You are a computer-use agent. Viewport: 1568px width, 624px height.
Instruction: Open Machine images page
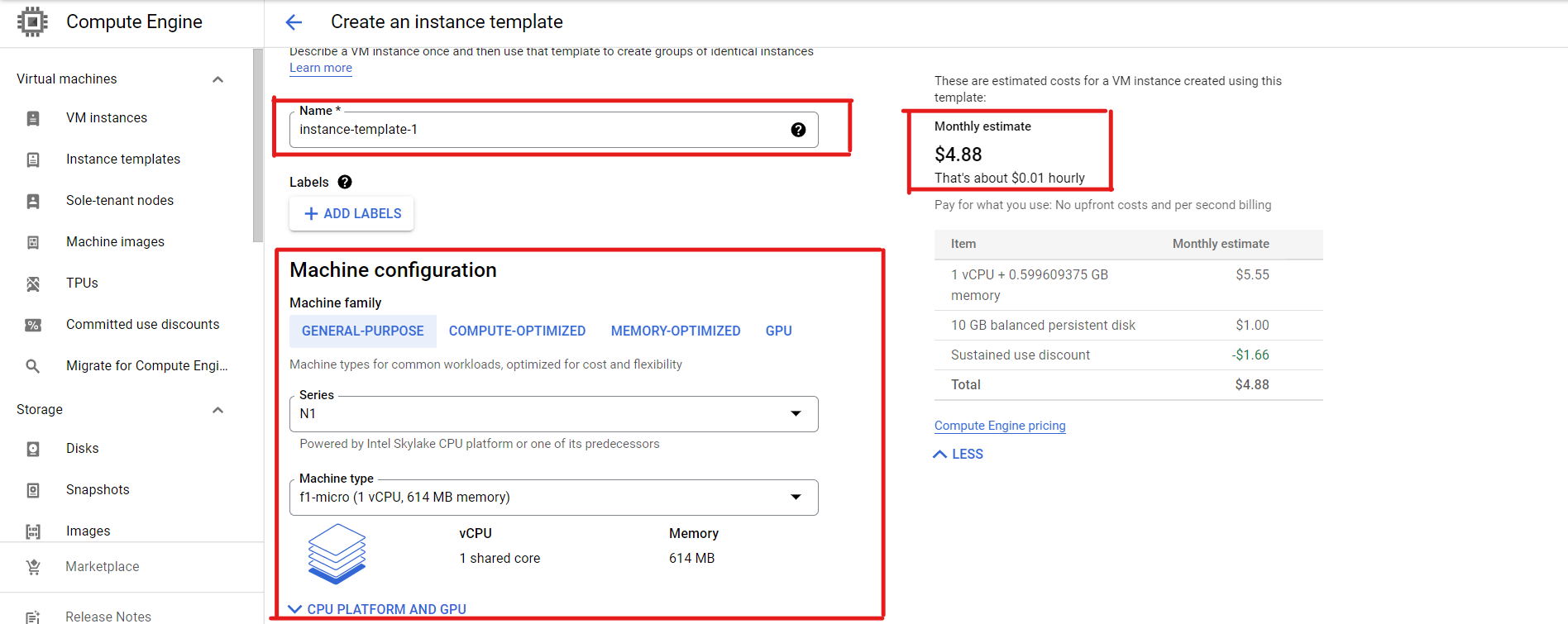click(x=115, y=242)
